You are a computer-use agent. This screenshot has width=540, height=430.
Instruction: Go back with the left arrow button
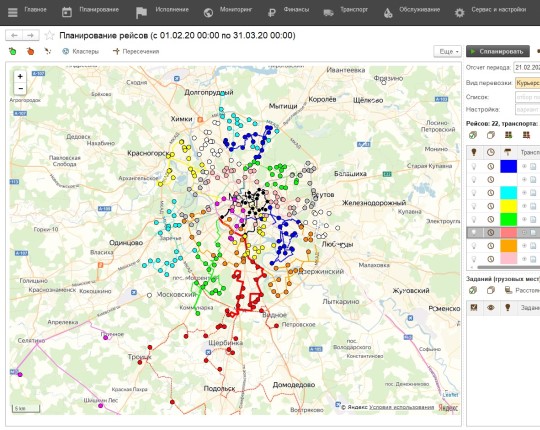point(14,35)
